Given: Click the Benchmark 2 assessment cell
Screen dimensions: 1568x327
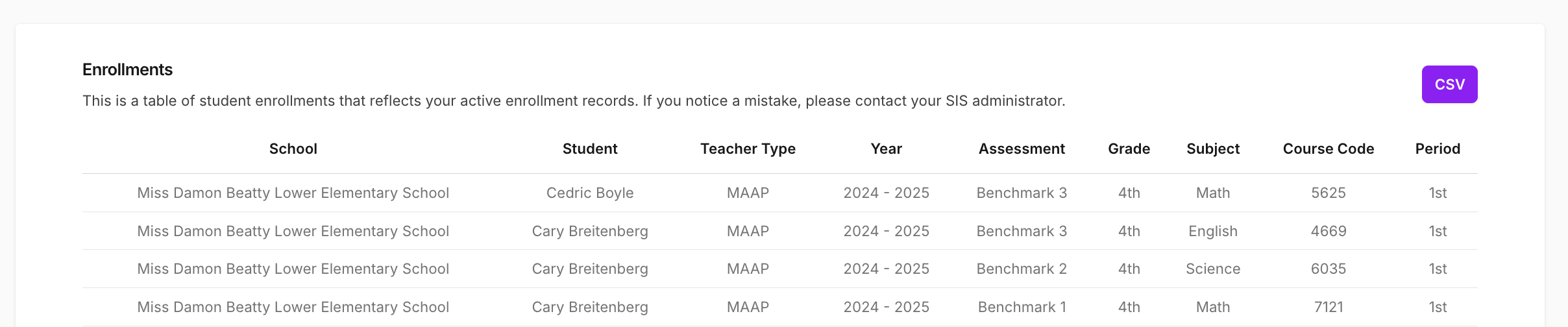Looking at the screenshot, I should [x=1022, y=269].
